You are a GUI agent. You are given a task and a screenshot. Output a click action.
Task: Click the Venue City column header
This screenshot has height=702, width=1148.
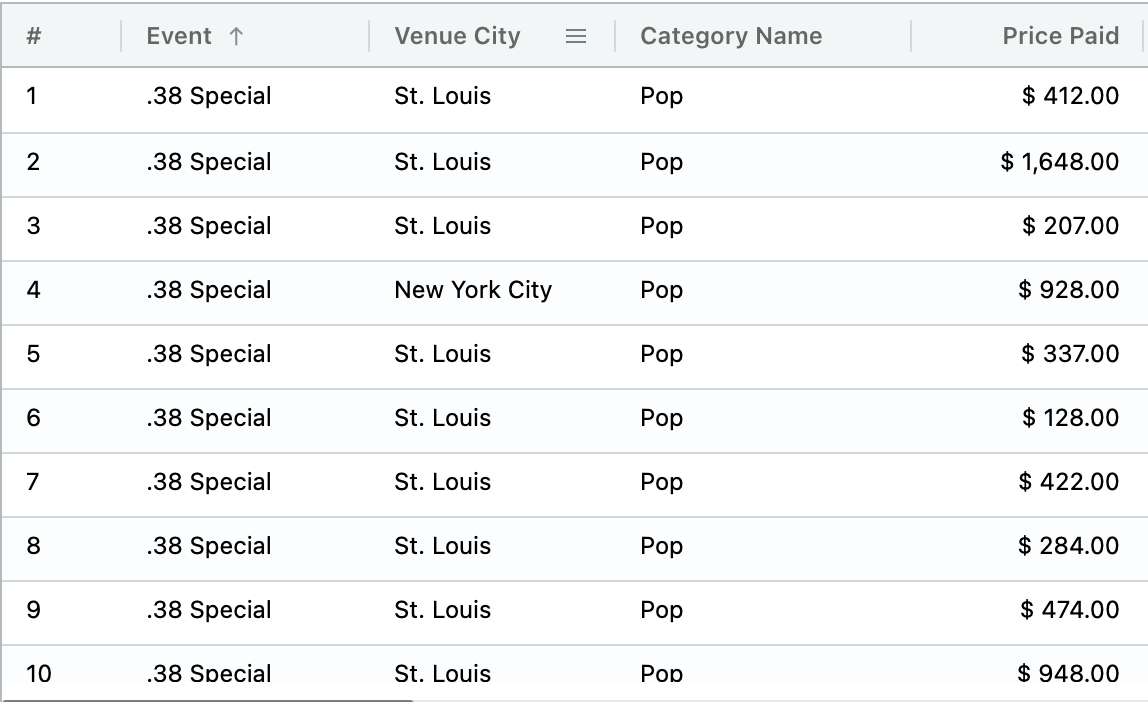[457, 37]
